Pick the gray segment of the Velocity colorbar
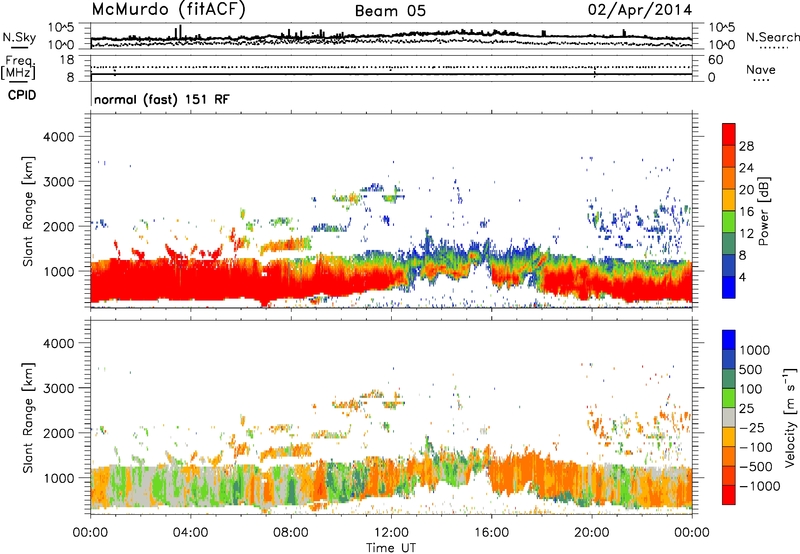Screen dimensions: 800x554 coord(729,418)
